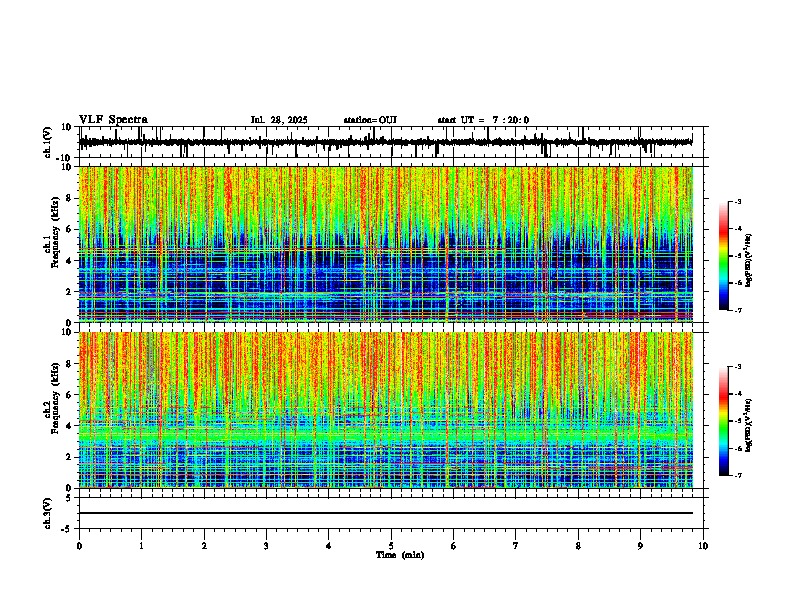Viewport: 792px width, 612px height.
Task: Click the time axis tick label "1"
Action: (141, 546)
